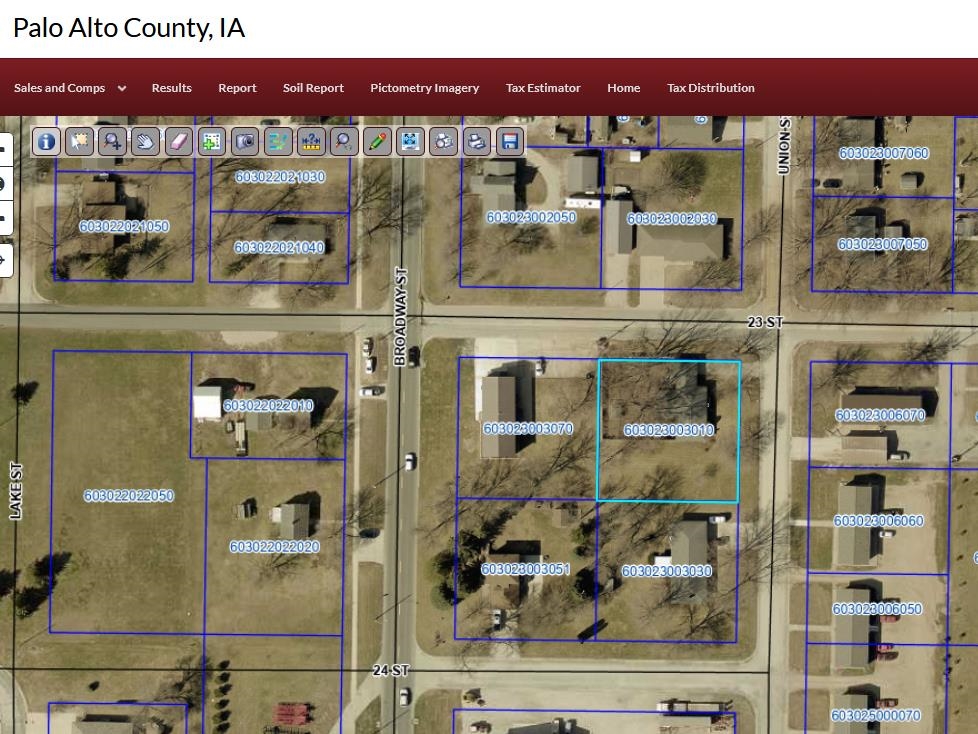The image size is (978, 734).
Task: Choose the green plus selection tool
Action: point(211,141)
